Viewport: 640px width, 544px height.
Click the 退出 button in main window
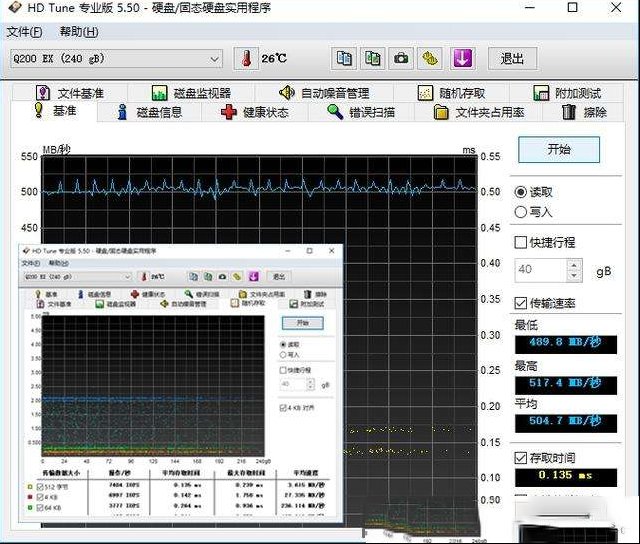click(512, 59)
